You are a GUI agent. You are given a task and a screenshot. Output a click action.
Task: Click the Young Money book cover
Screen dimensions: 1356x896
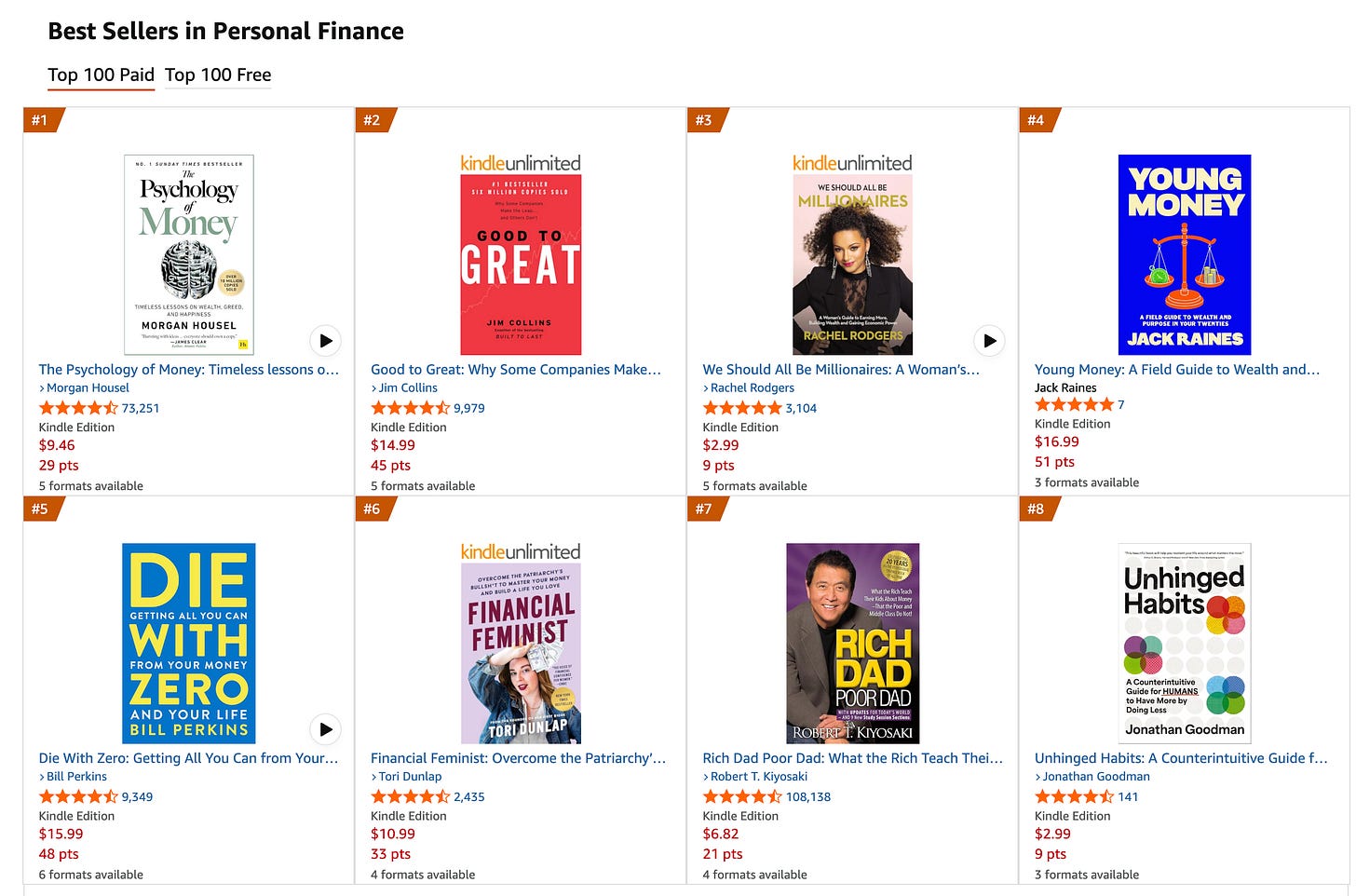point(1185,254)
